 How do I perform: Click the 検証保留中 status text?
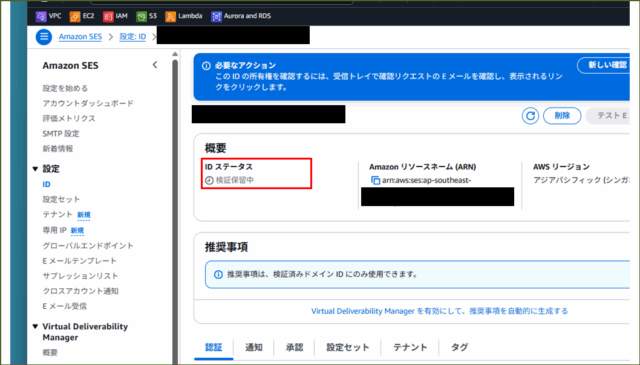235,180
